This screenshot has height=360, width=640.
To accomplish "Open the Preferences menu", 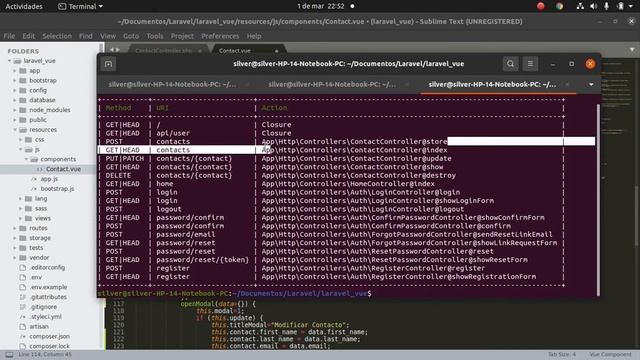I will 220,36.
